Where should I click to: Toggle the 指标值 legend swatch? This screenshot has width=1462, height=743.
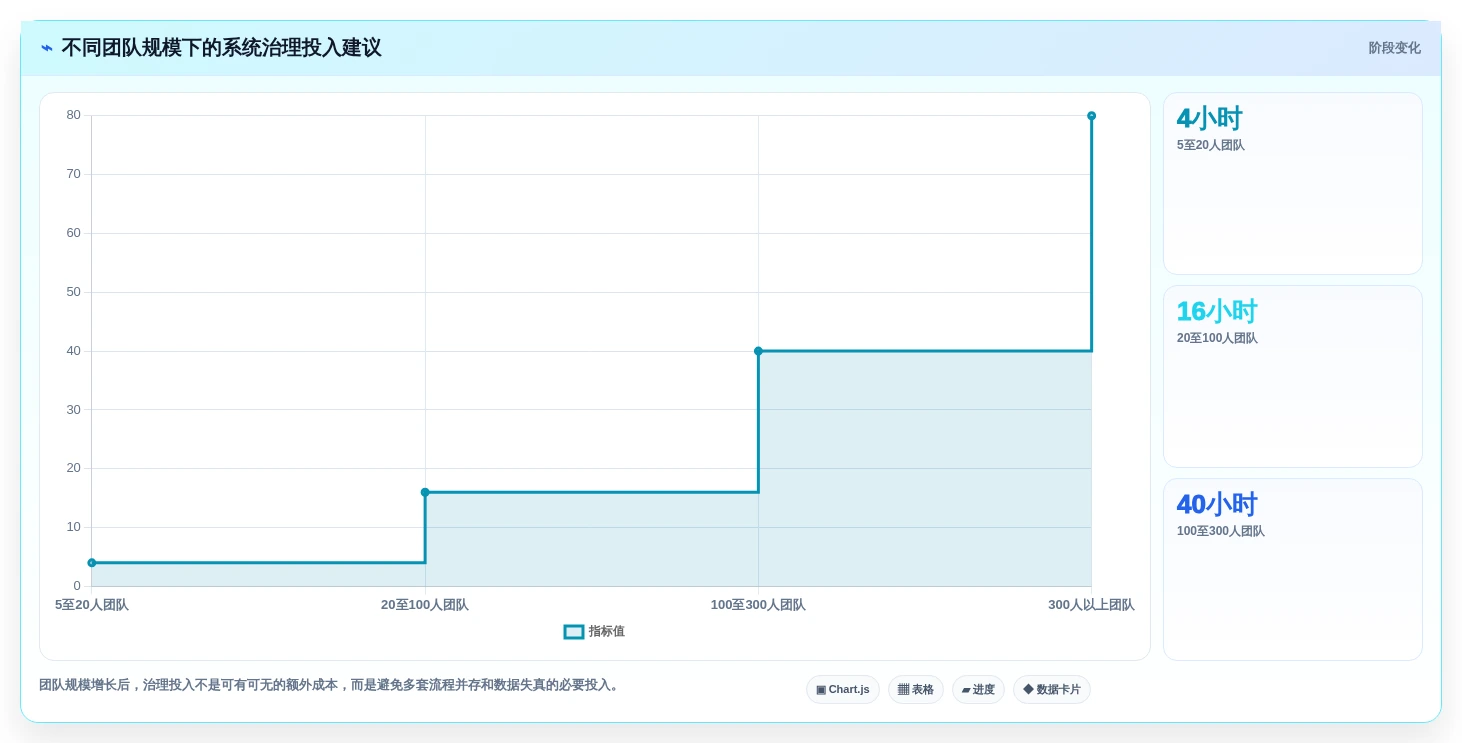tap(574, 632)
